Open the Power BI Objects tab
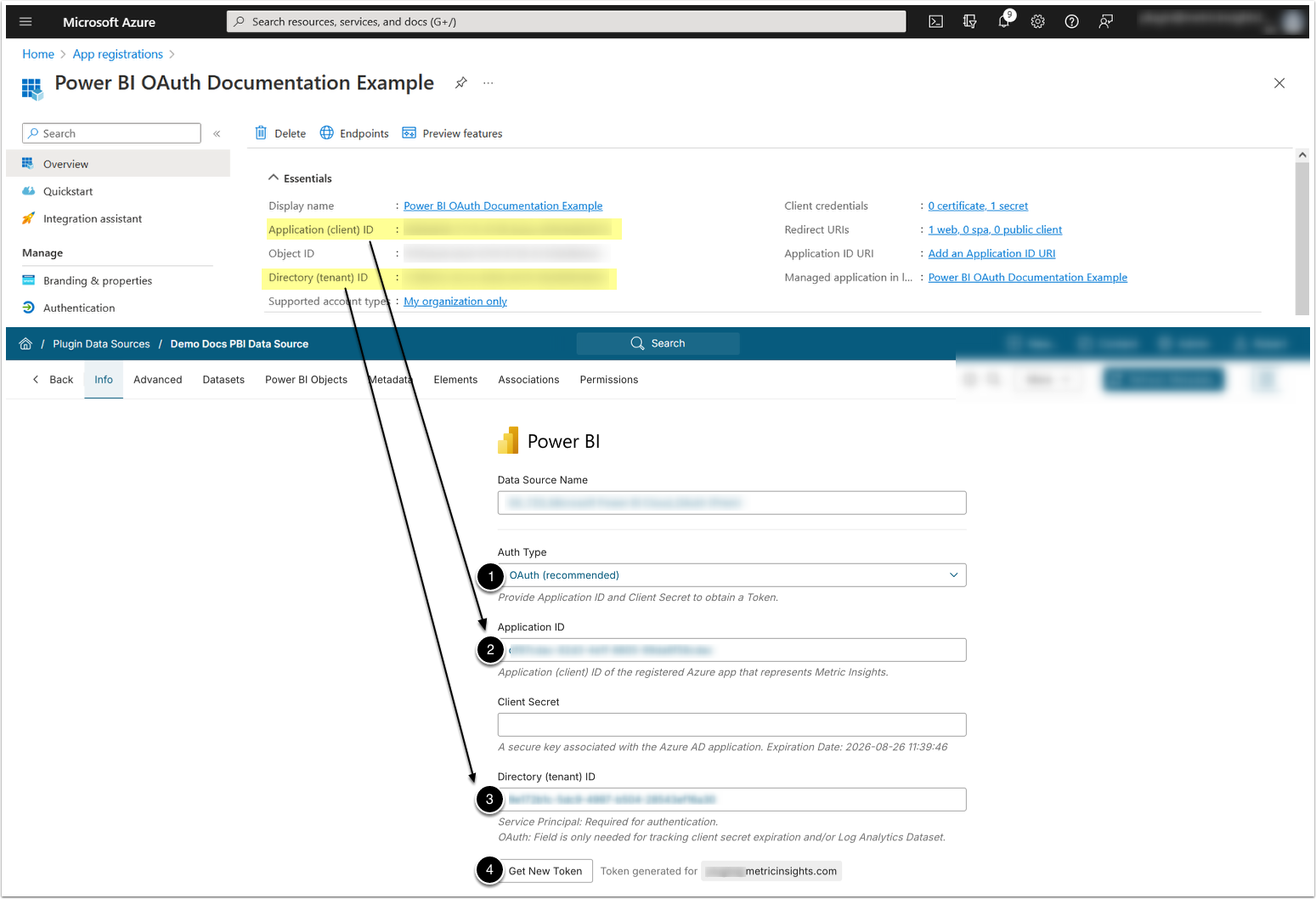1316x899 pixels. tap(306, 380)
